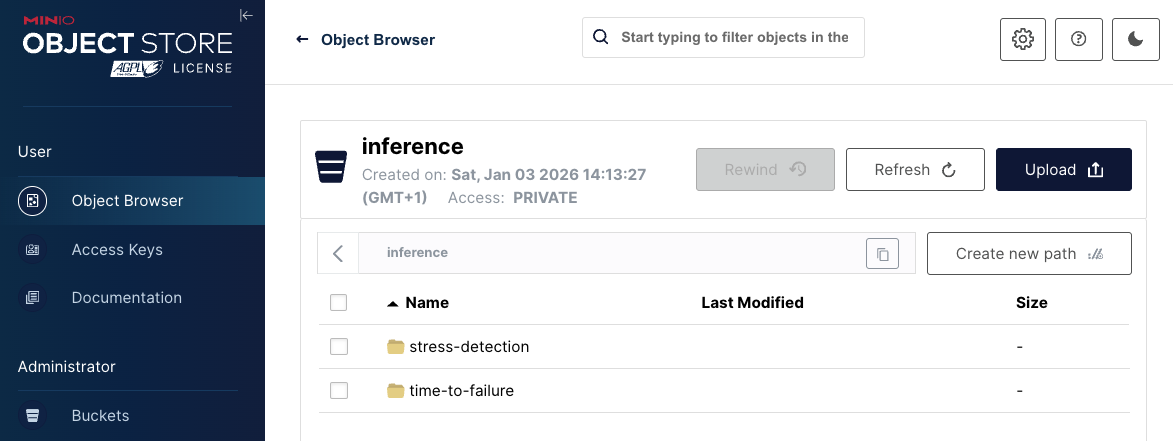The width and height of the screenshot is (1173, 441).
Task: Toggle dark mode with the moon icon
Action: 1135,39
